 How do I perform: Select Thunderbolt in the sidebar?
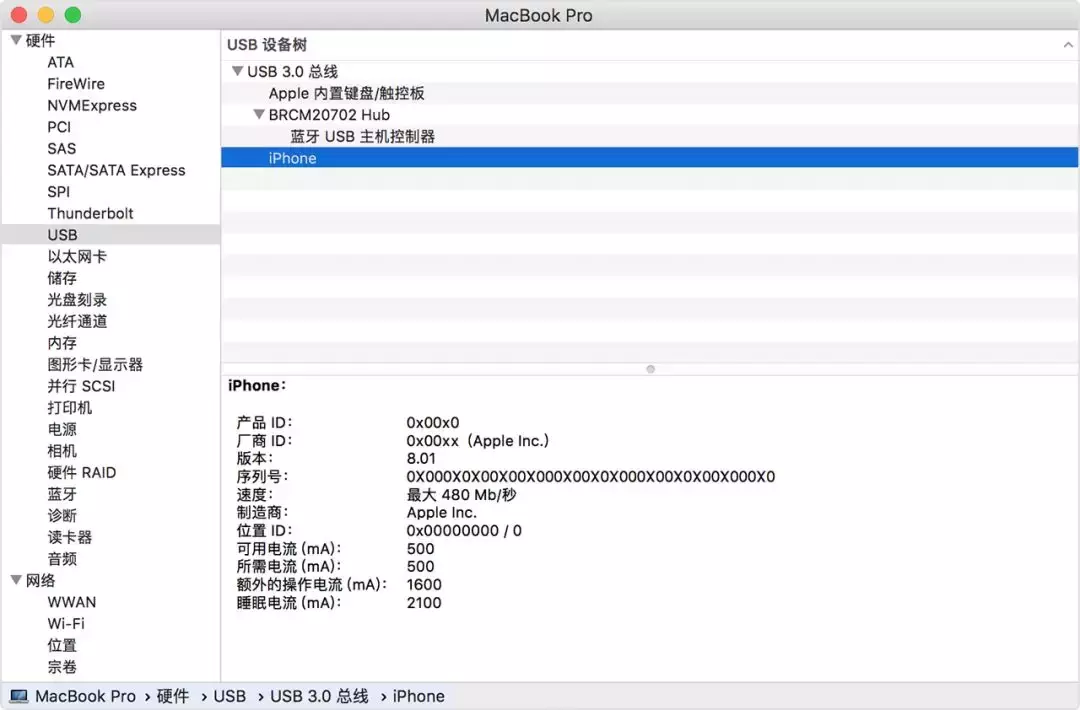coord(90,213)
